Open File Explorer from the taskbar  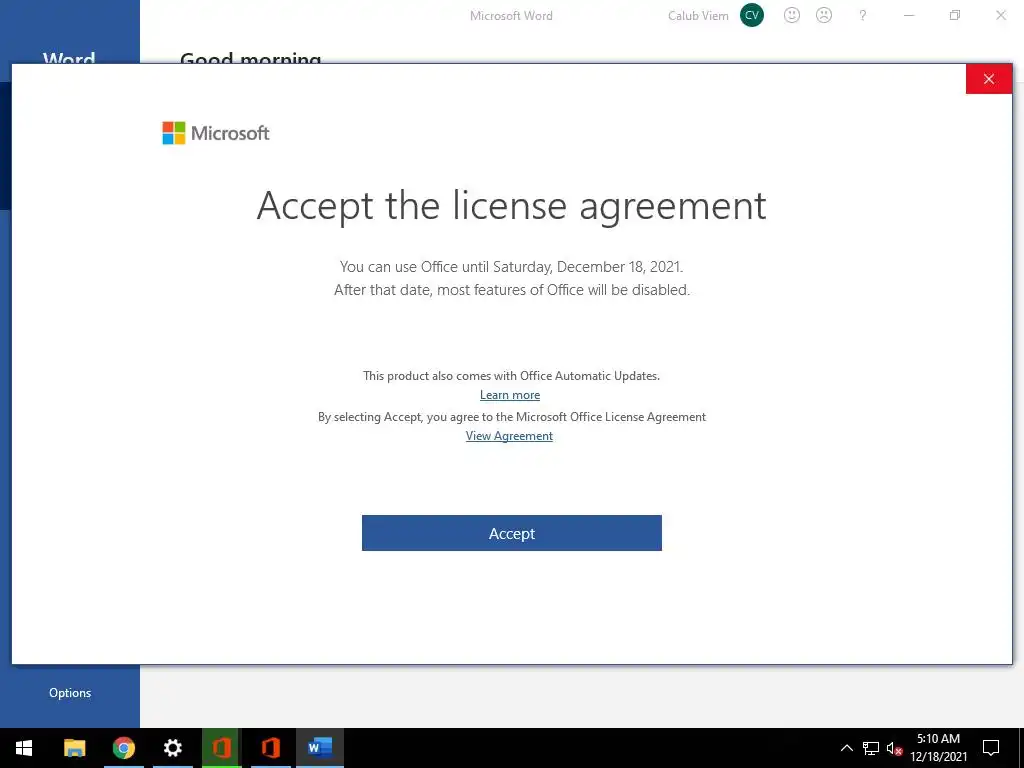coord(74,748)
